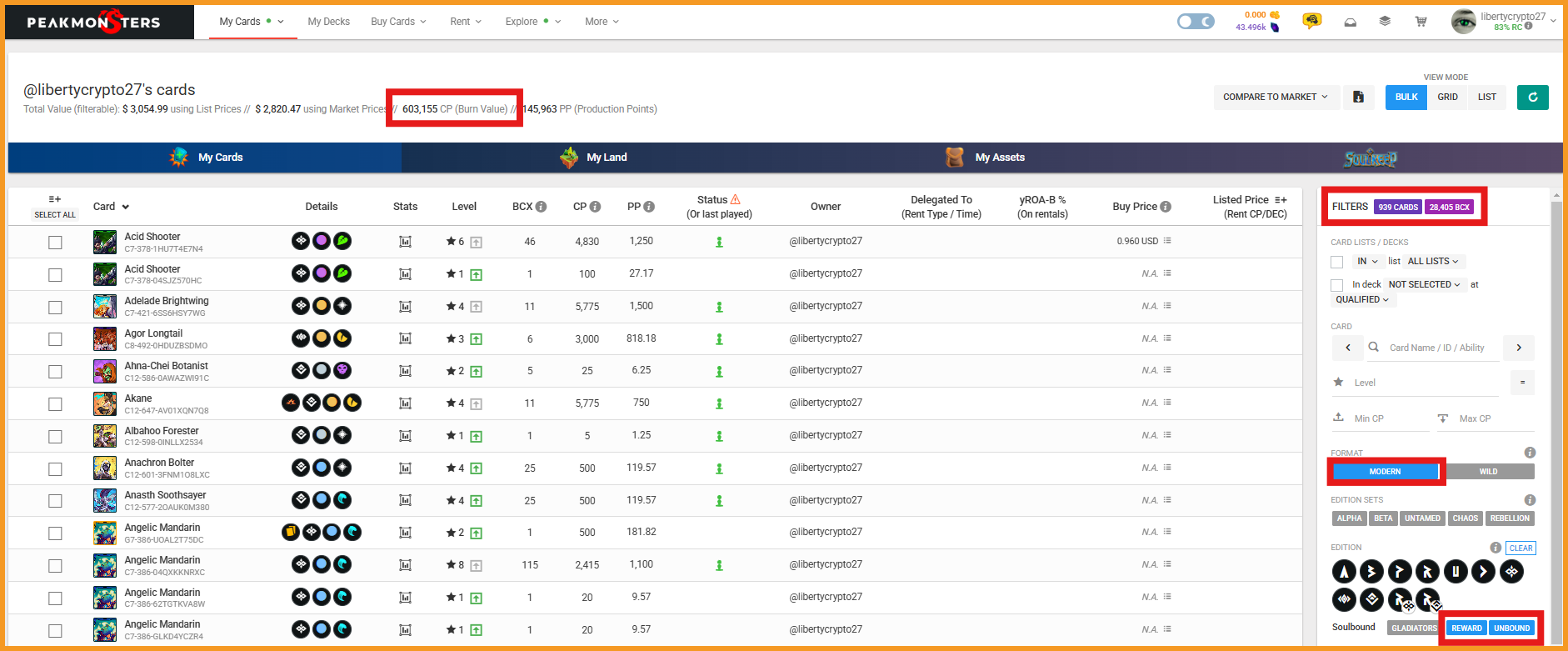This screenshot has width=1568, height=651.
Task: Clear the edition filter
Action: click(x=1521, y=548)
